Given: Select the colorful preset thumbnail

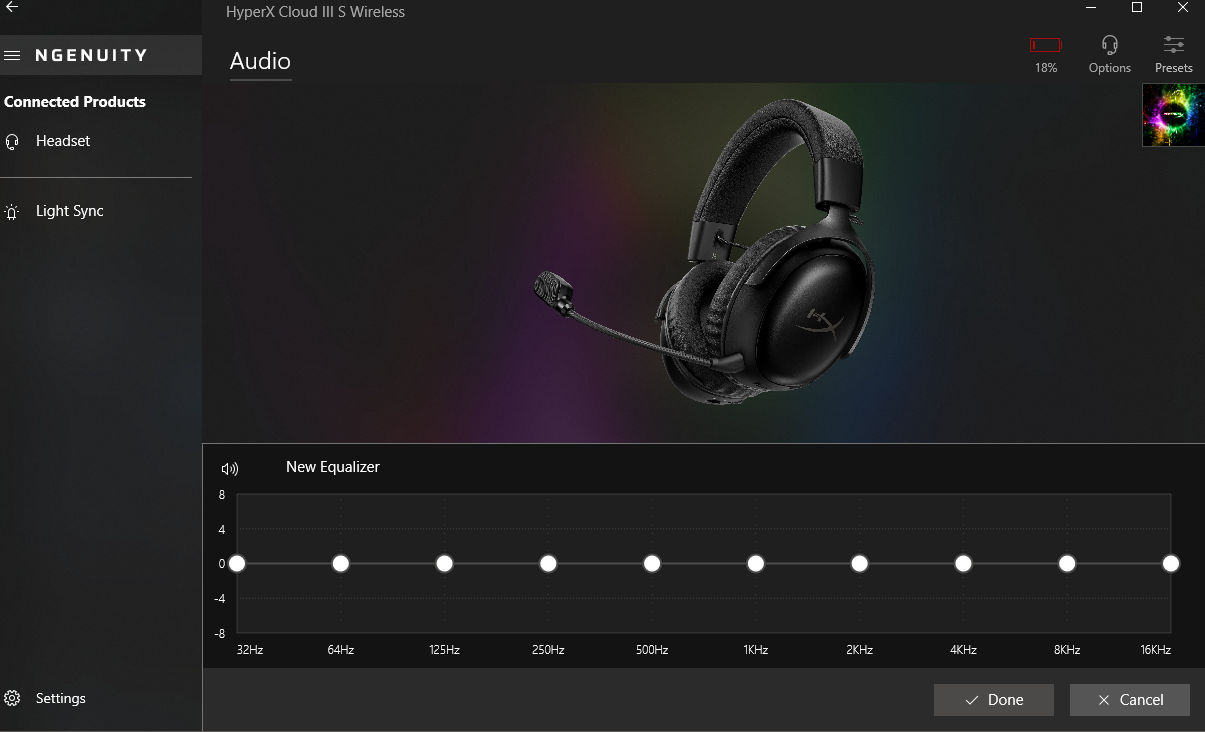Looking at the screenshot, I should click(x=1173, y=115).
